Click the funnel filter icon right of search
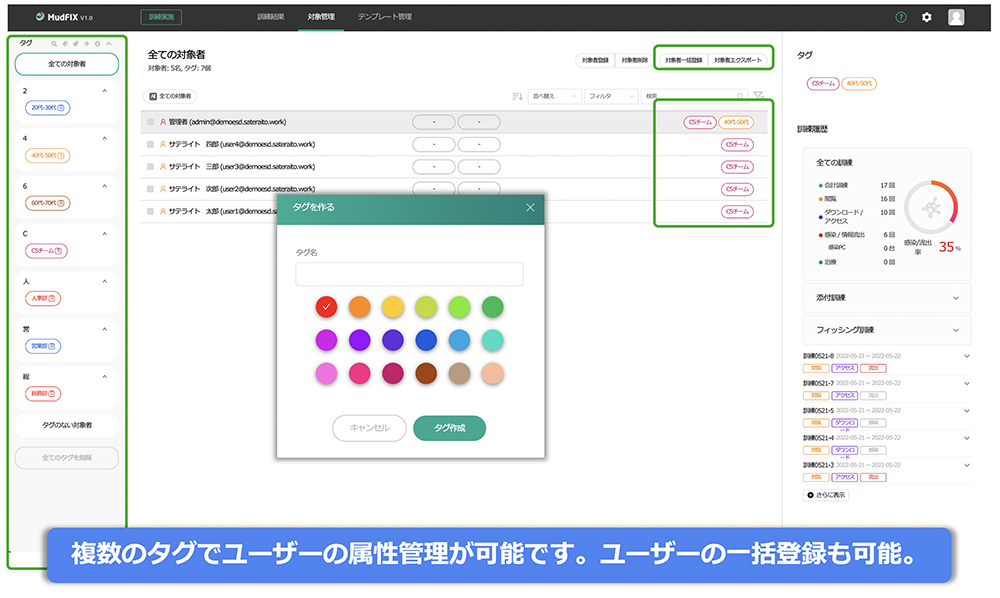This screenshot has height=598, width=1000. click(758, 96)
